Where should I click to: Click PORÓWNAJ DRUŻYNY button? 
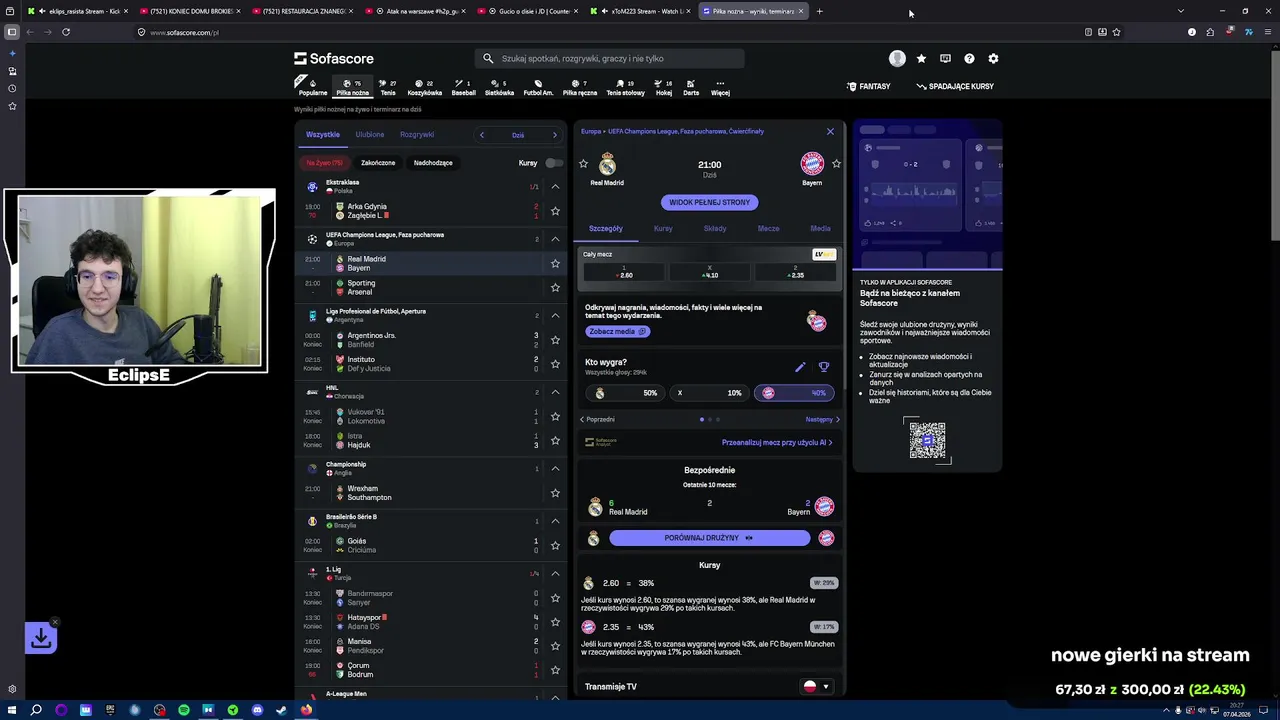(709, 538)
